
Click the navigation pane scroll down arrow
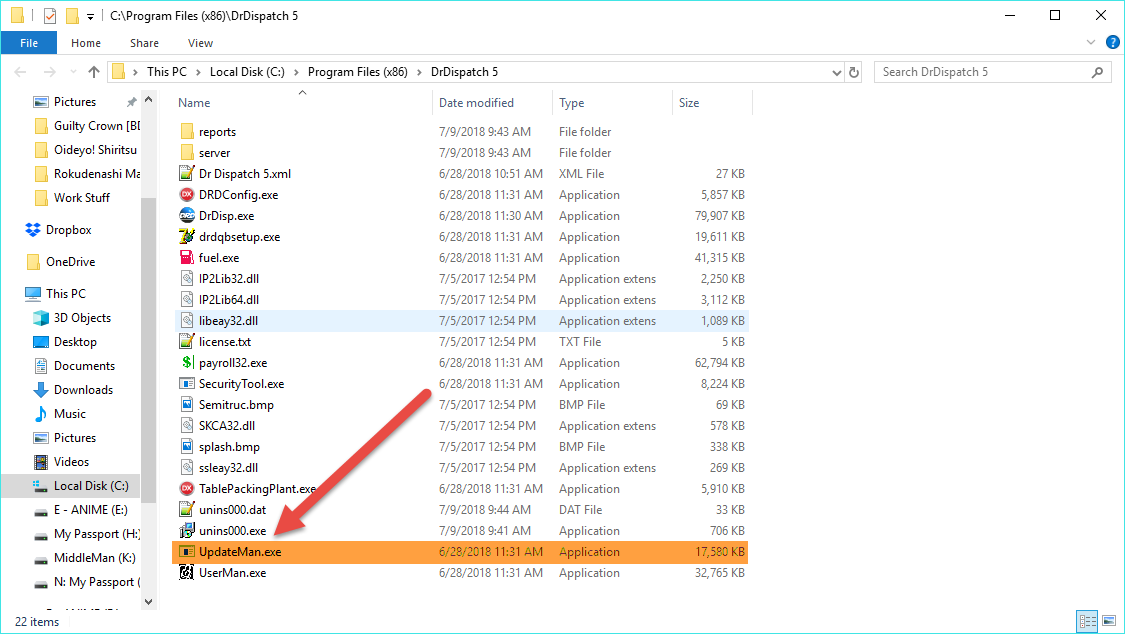[149, 602]
